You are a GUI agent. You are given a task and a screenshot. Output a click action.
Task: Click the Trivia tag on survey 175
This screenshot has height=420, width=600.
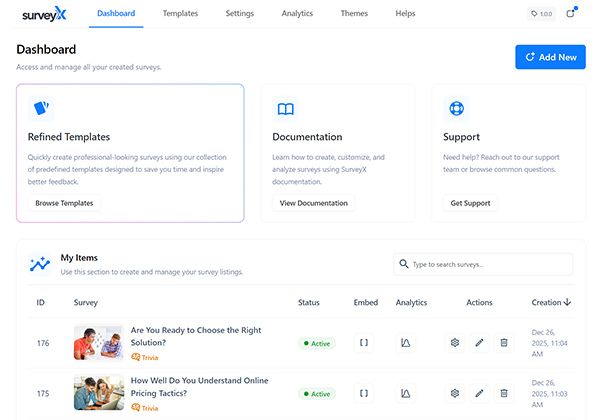145,408
